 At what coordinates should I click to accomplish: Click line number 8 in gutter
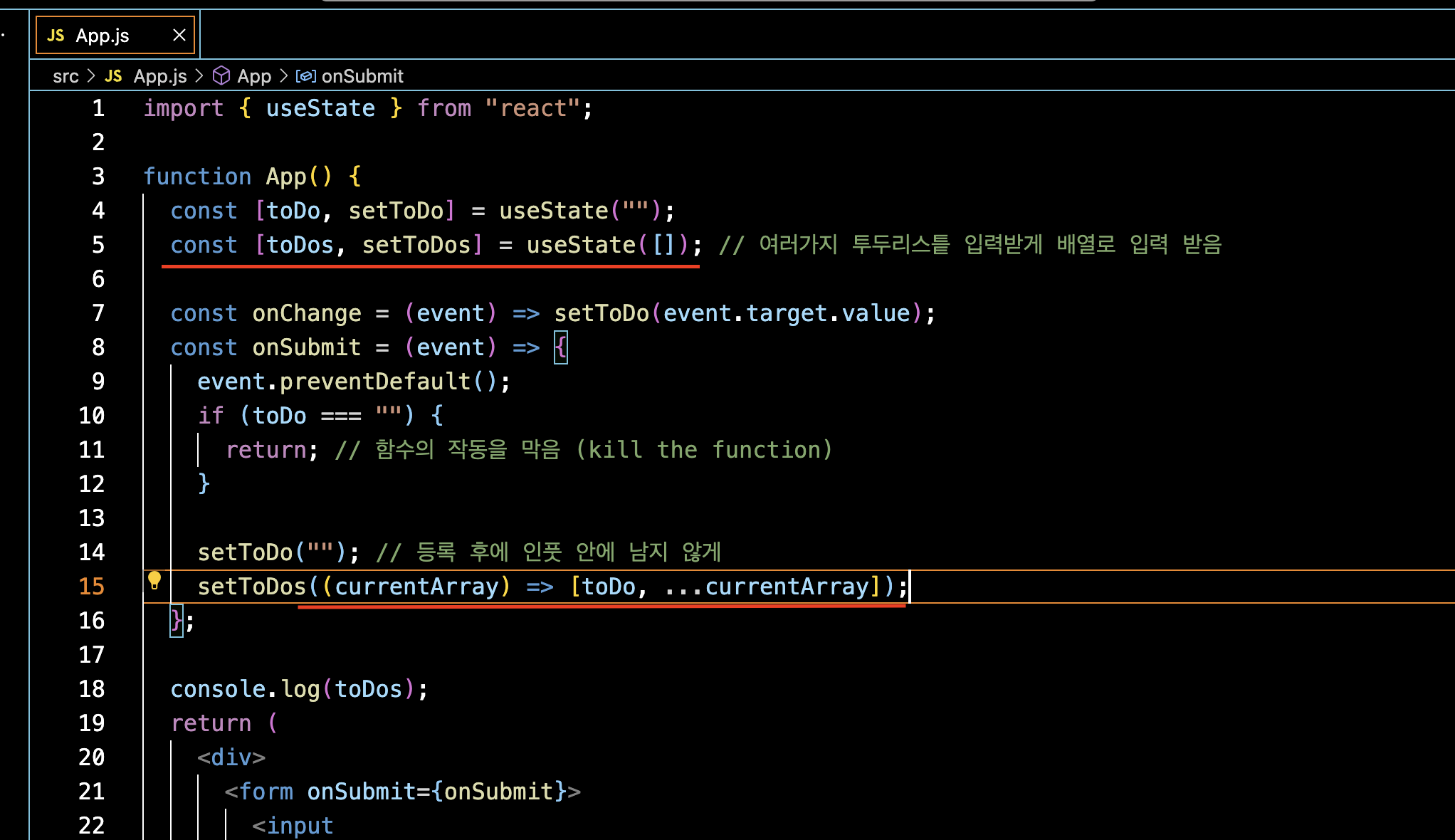98,347
